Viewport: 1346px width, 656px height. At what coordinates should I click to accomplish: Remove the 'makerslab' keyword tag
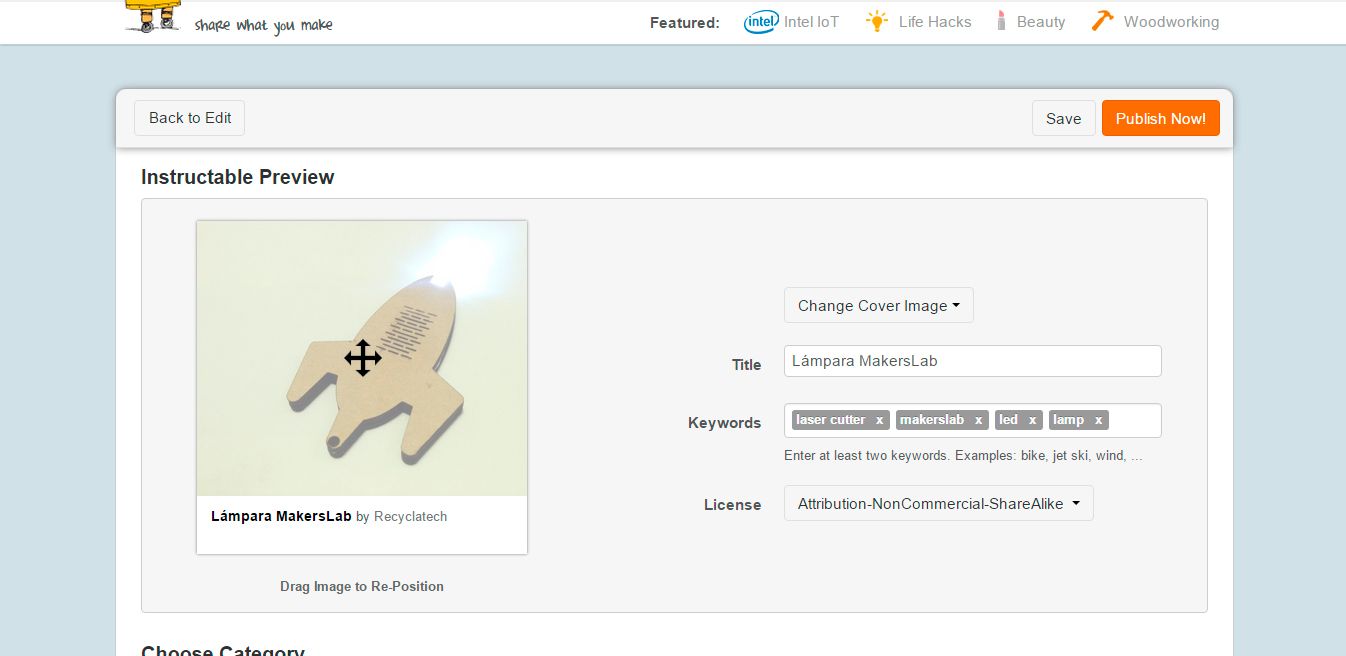(x=978, y=420)
